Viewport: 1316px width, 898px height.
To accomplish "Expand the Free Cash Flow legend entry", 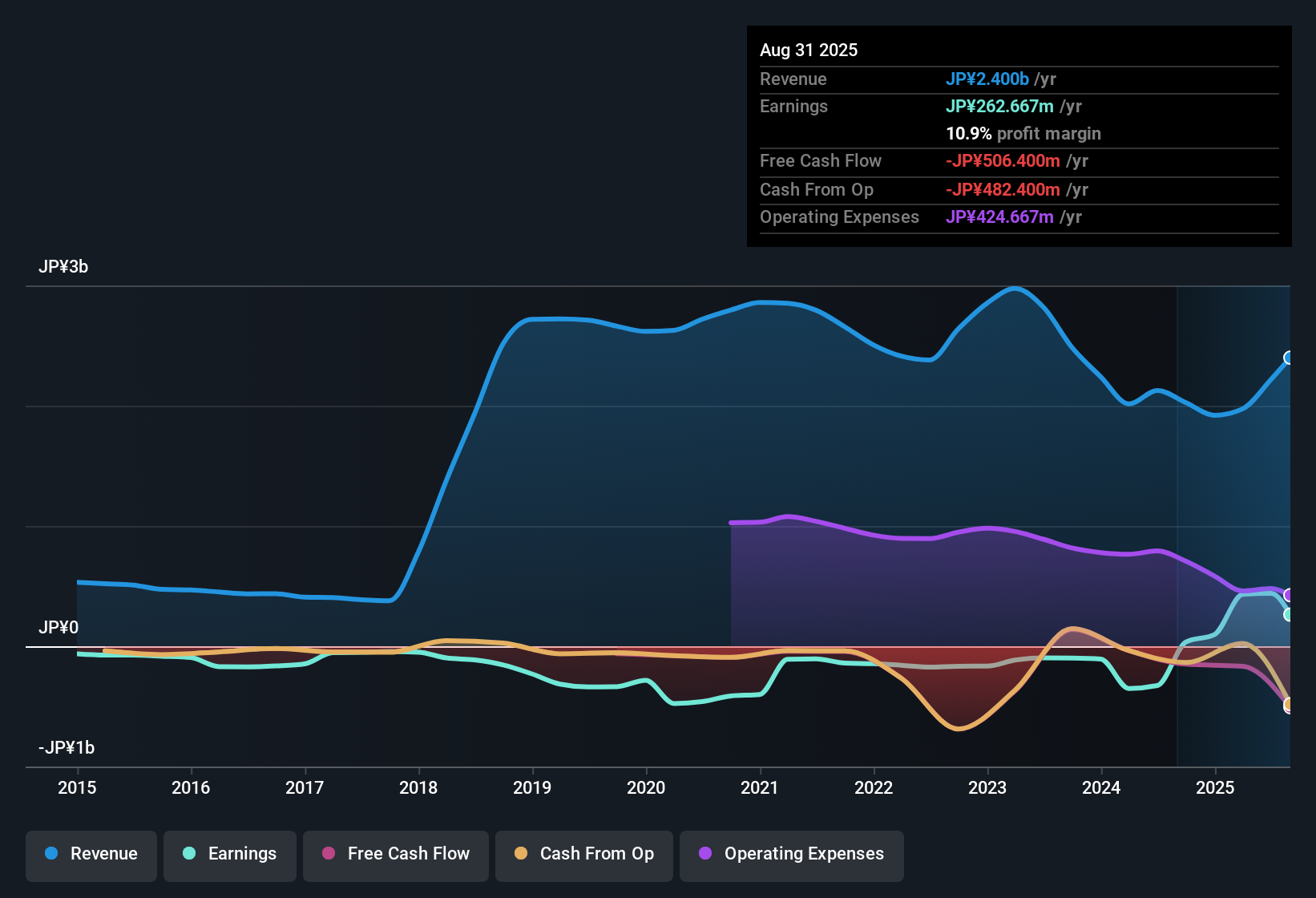I will (395, 855).
